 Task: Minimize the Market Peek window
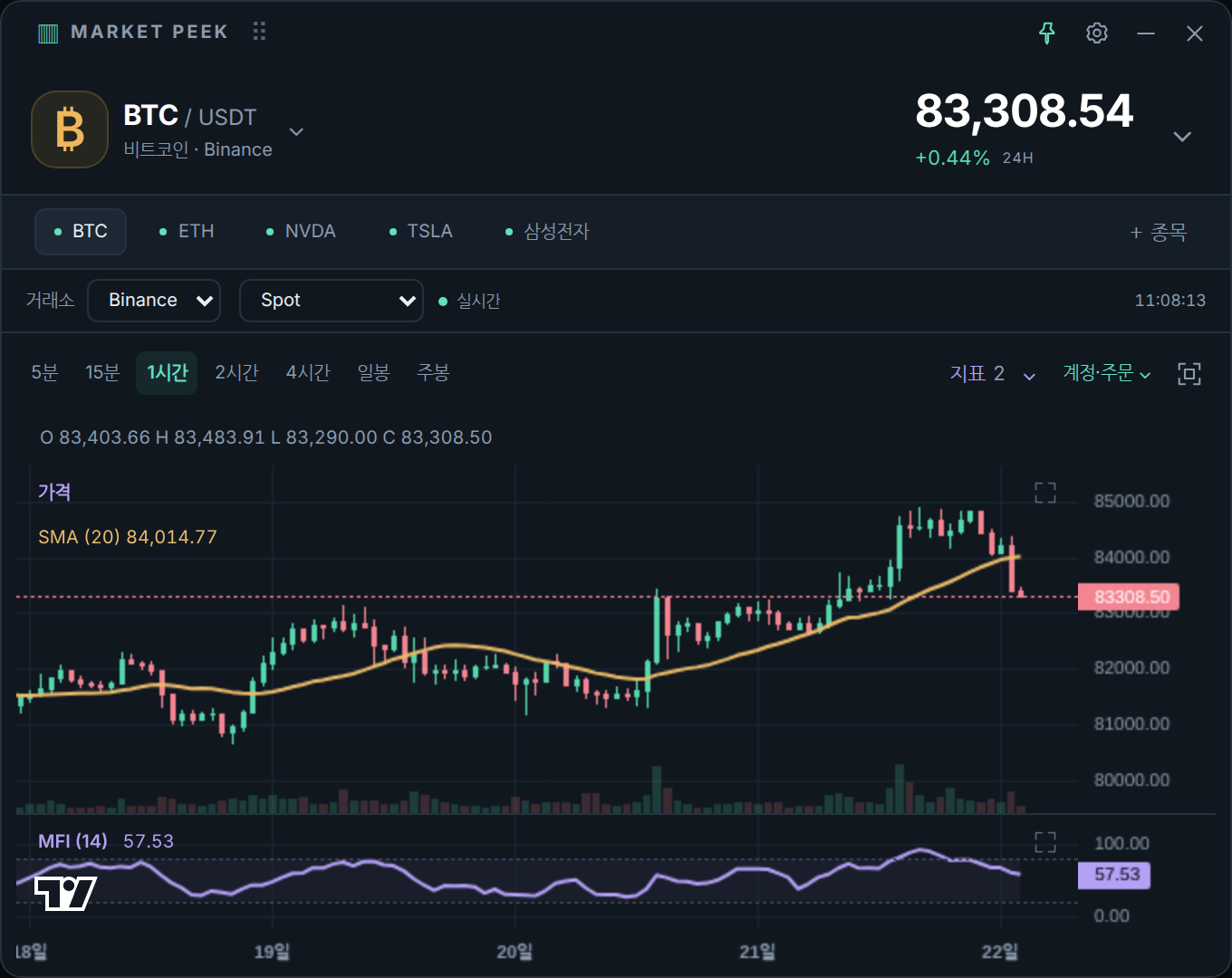click(1146, 34)
